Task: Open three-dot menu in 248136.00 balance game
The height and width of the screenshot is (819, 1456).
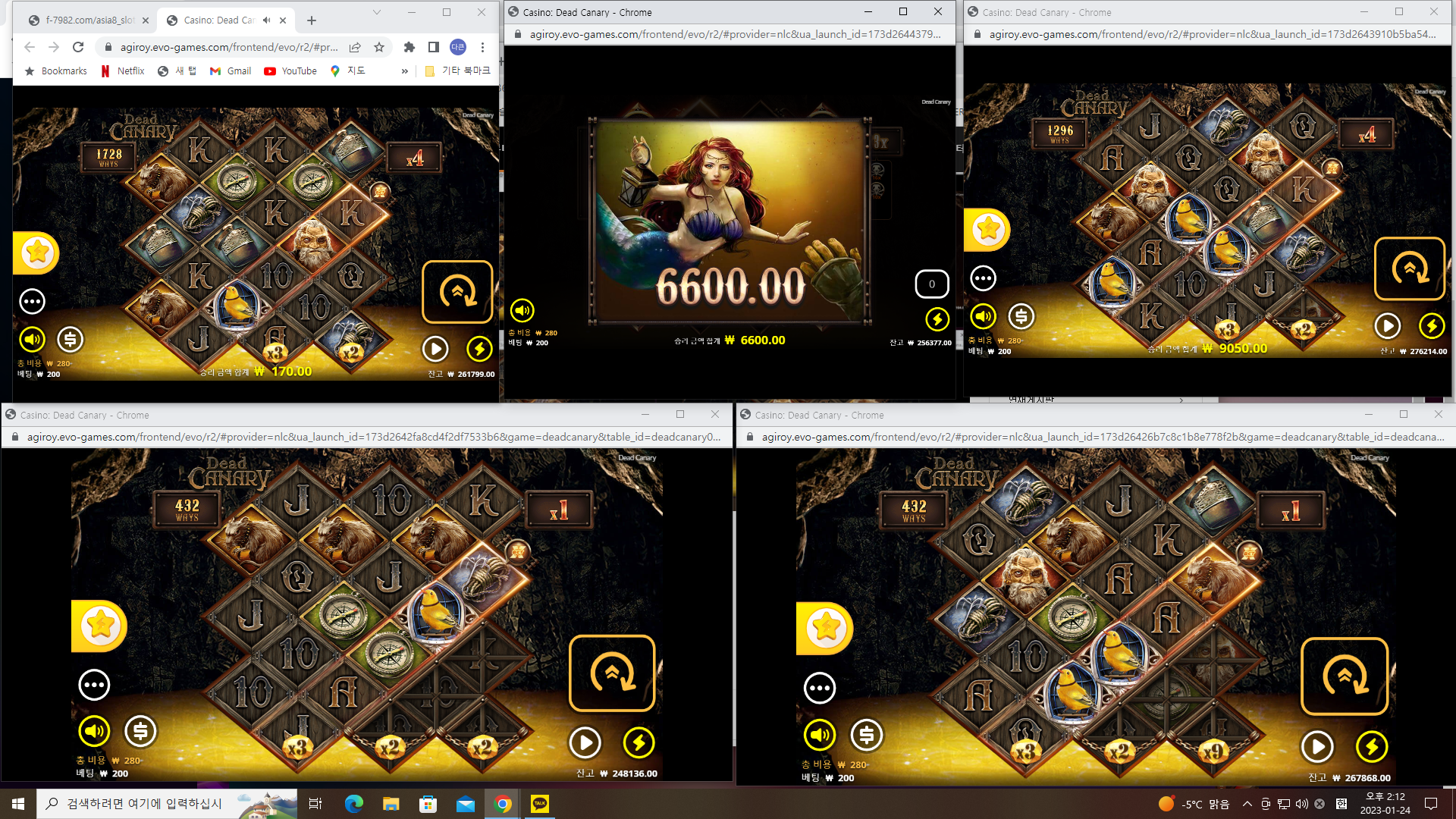Action: pos(94,685)
